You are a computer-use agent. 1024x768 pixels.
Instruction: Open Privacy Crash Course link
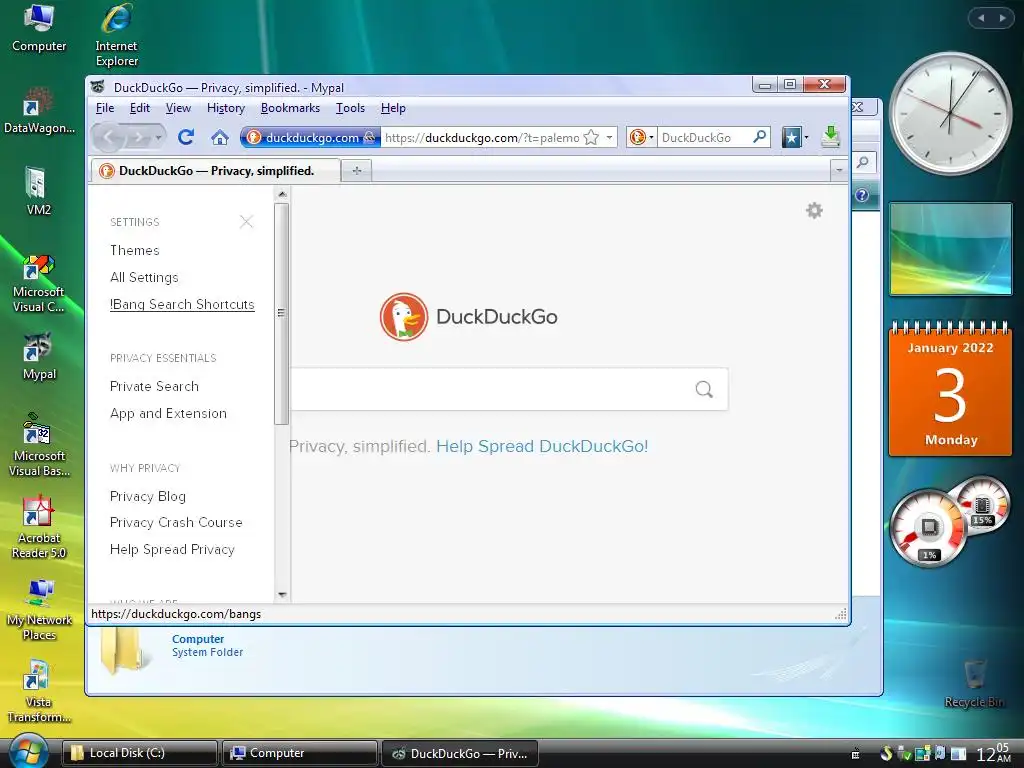(x=176, y=522)
